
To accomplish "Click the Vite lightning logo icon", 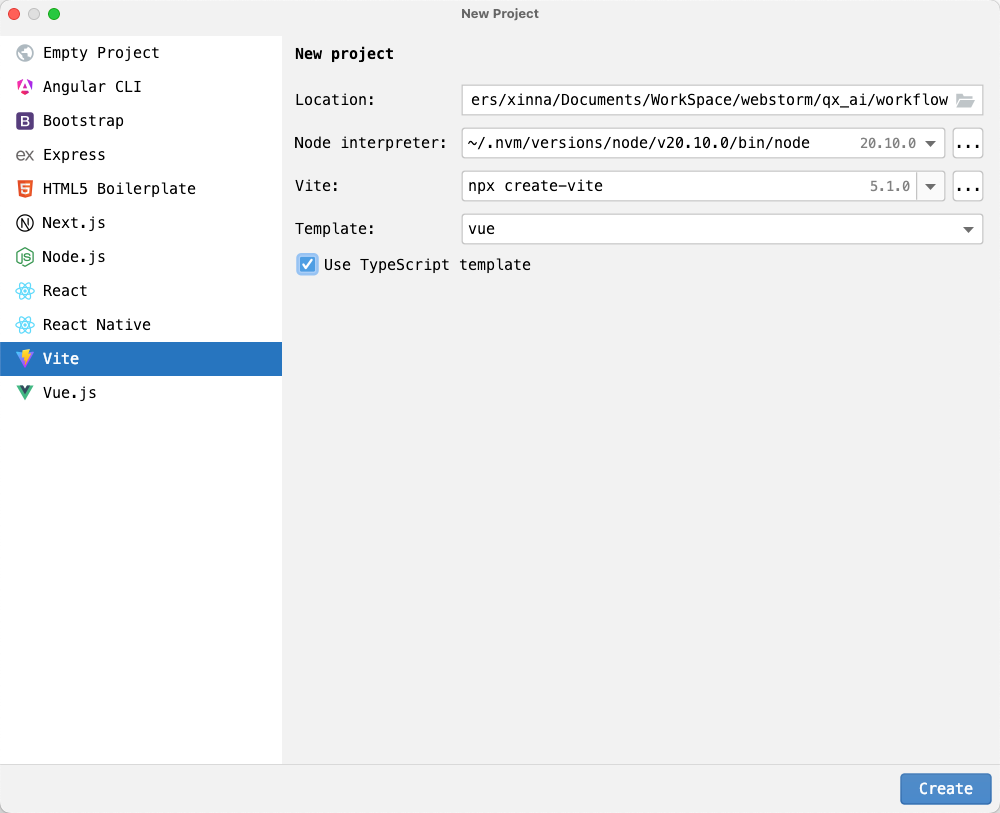I will 25,358.
